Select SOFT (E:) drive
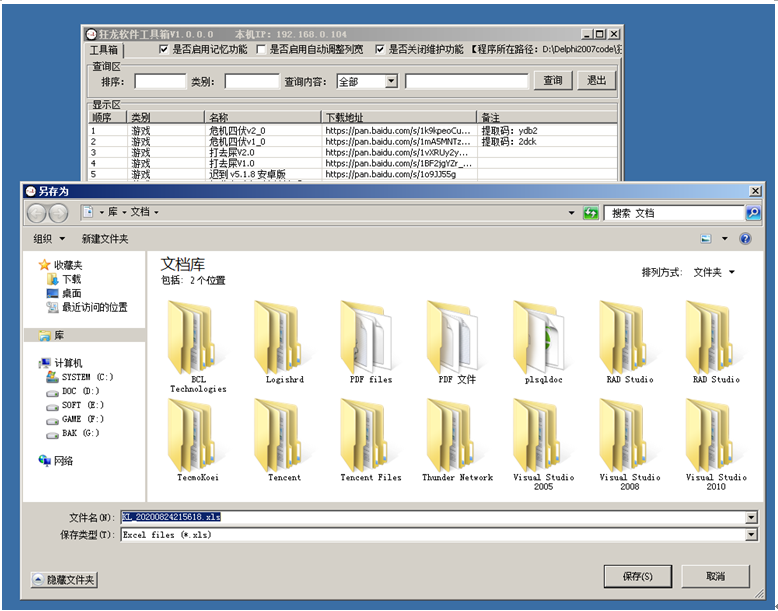 75,405
